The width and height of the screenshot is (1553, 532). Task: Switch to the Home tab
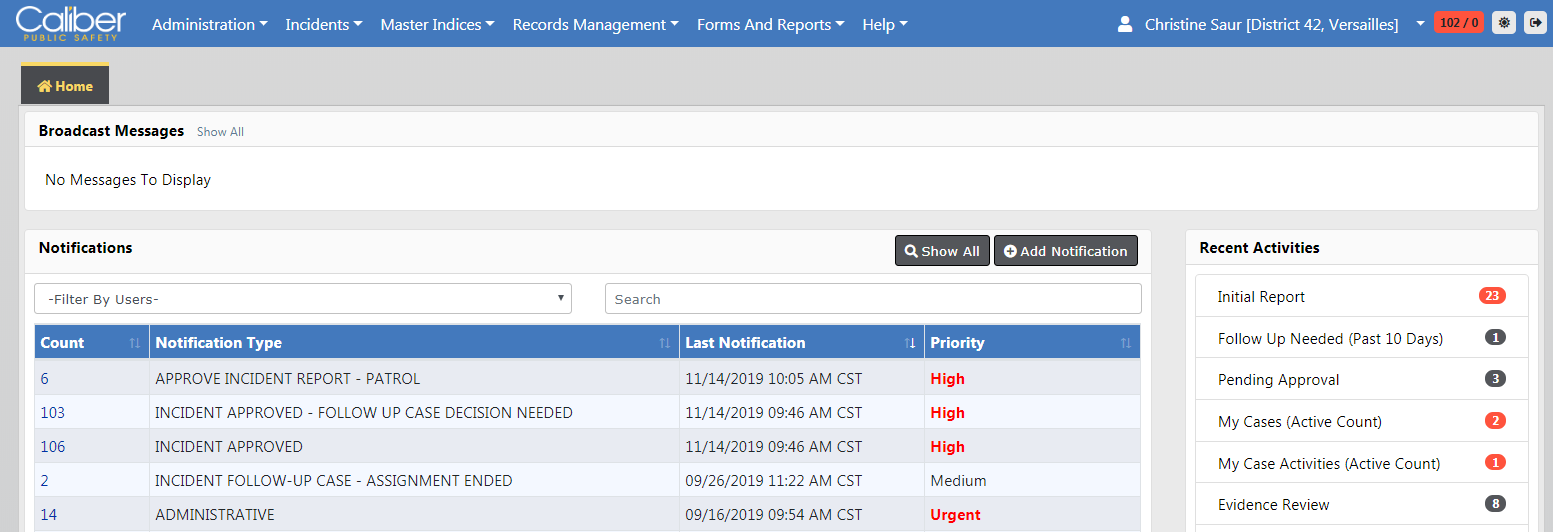pyautogui.click(x=65, y=86)
